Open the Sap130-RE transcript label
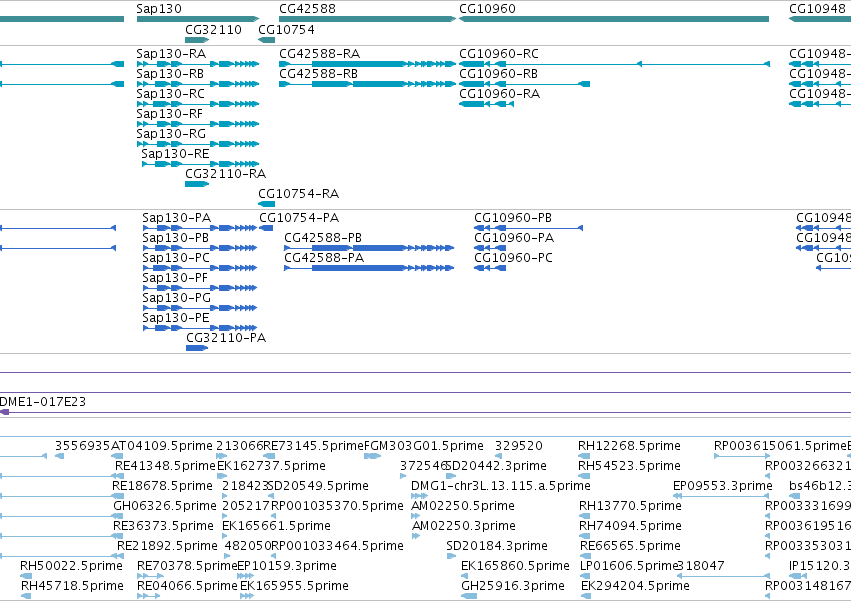This screenshot has height=601, width=851. [175, 154]
